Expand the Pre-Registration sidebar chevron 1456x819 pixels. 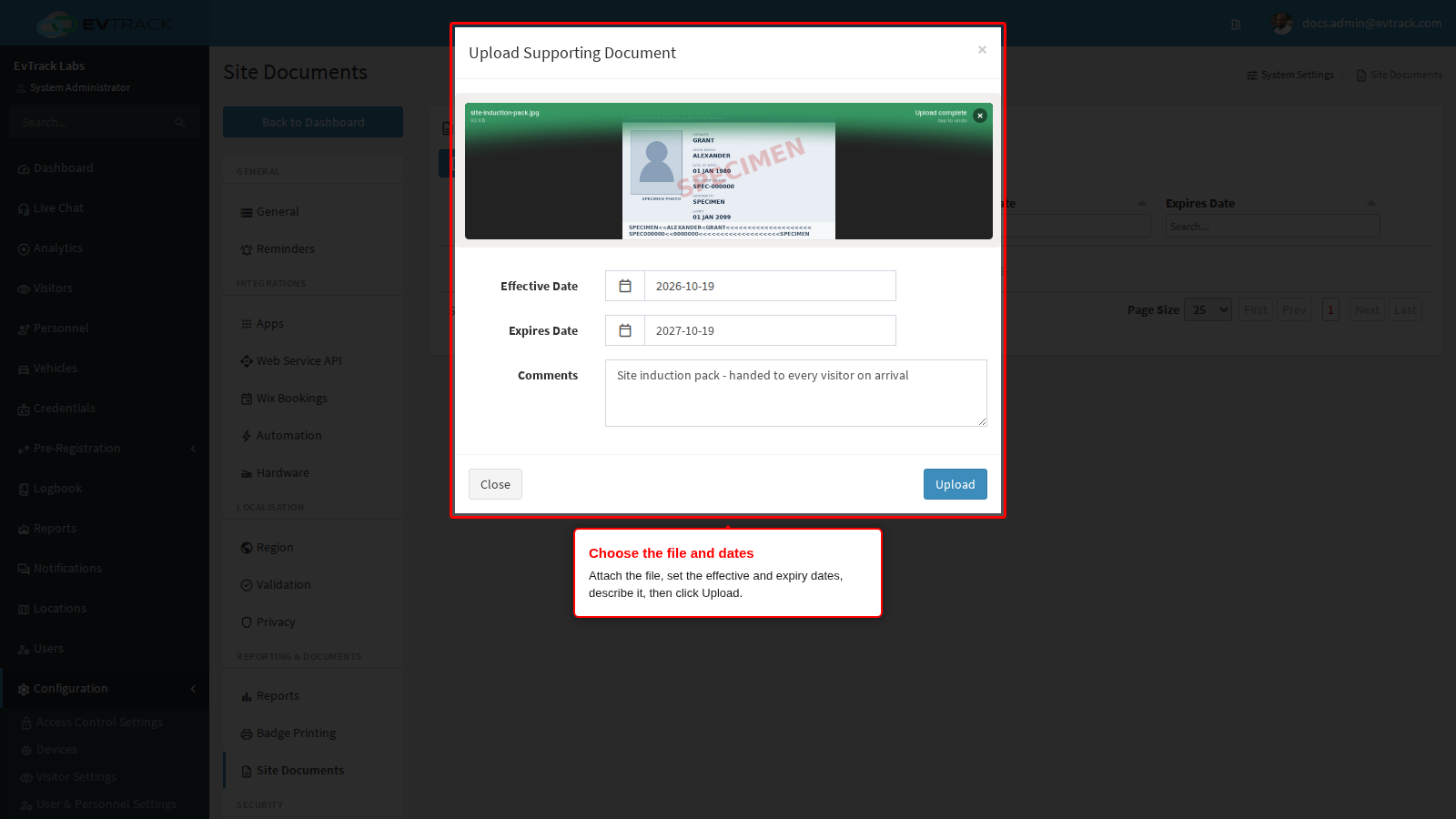point(193,449)
